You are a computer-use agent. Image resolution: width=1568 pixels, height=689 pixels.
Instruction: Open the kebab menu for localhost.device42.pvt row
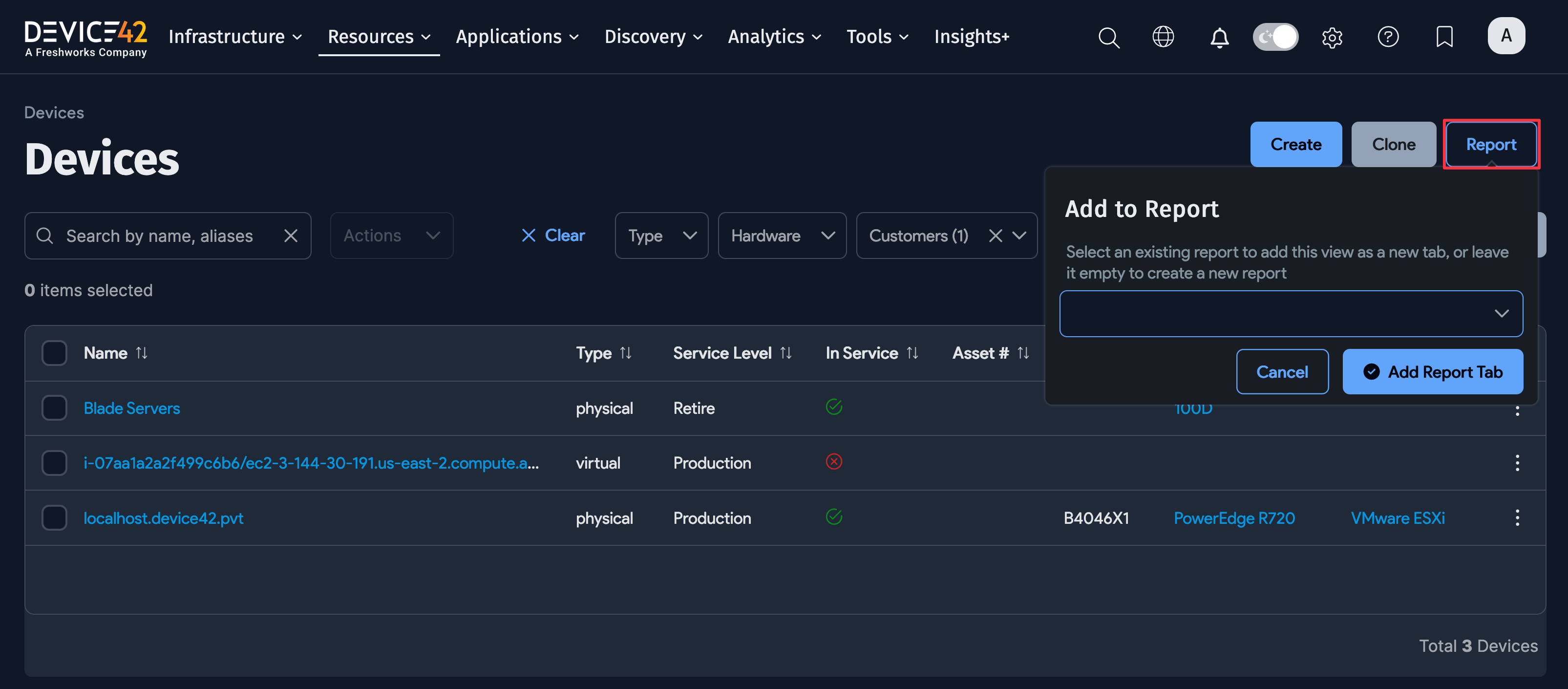click(x=1517, y=518)
